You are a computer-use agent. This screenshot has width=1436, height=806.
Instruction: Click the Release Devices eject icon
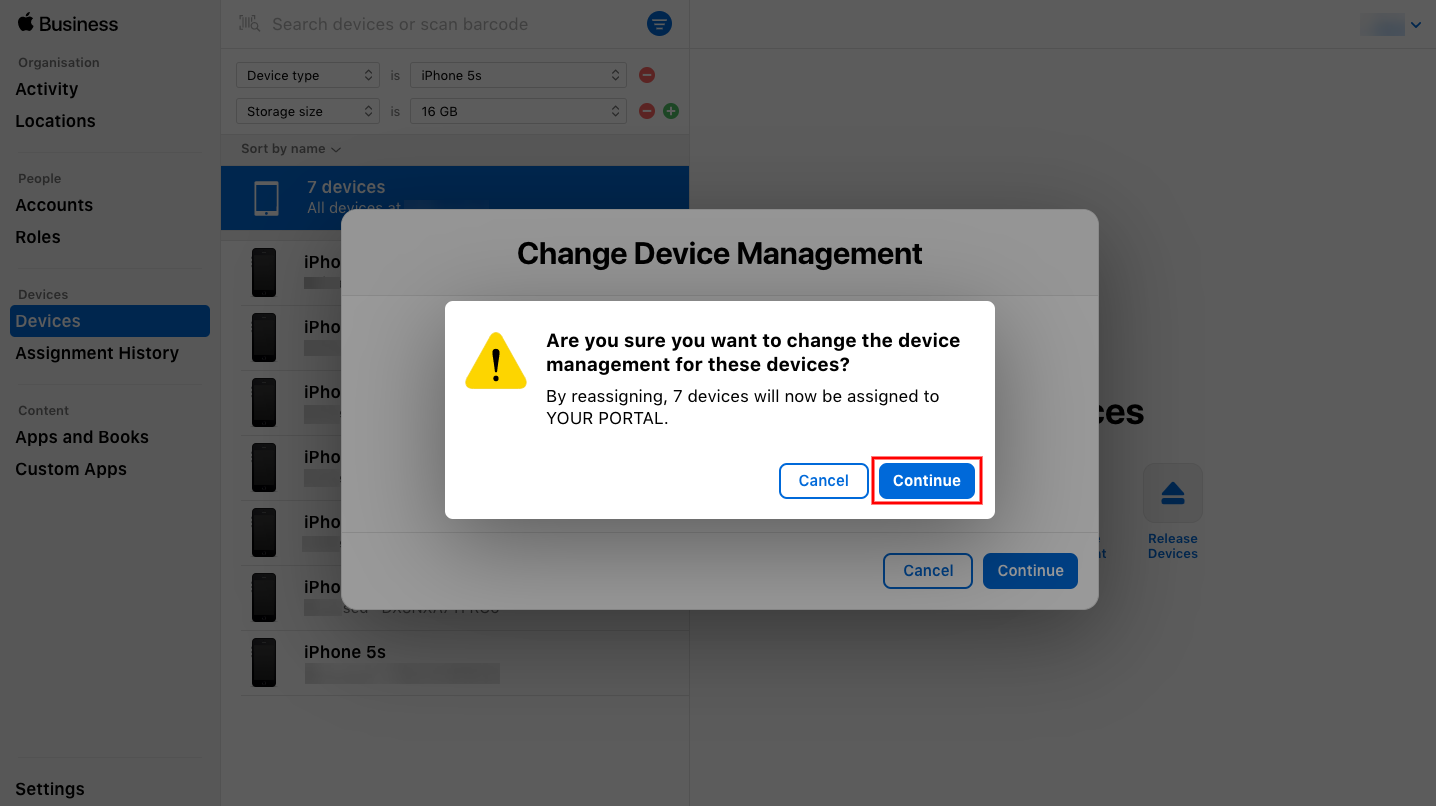pyautogui.click(x=1173, y=493)
